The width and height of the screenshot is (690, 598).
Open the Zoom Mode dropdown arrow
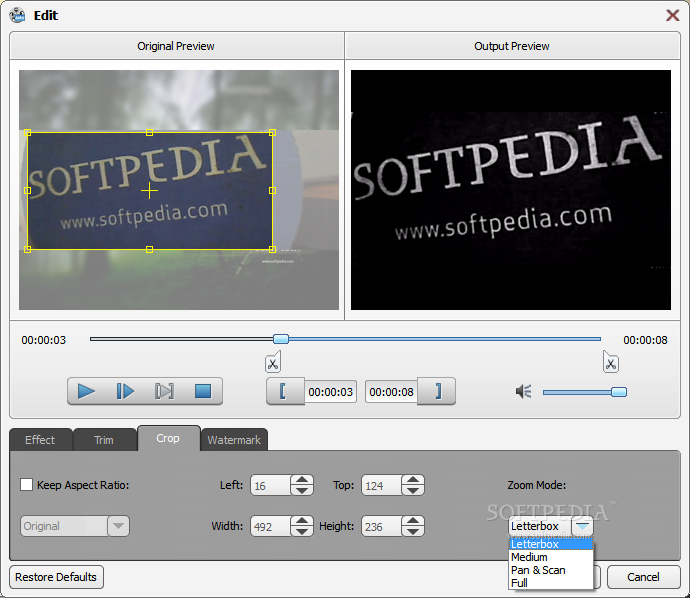click(x=582, y=526)
